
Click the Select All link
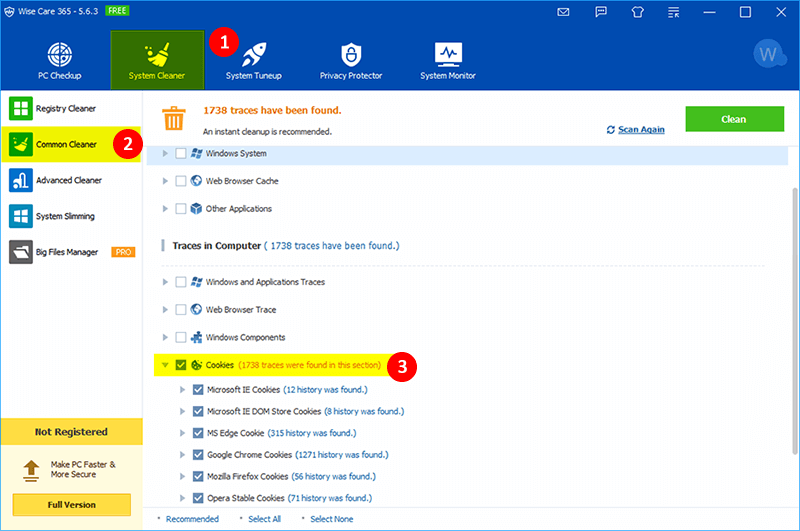click(264, 519)
